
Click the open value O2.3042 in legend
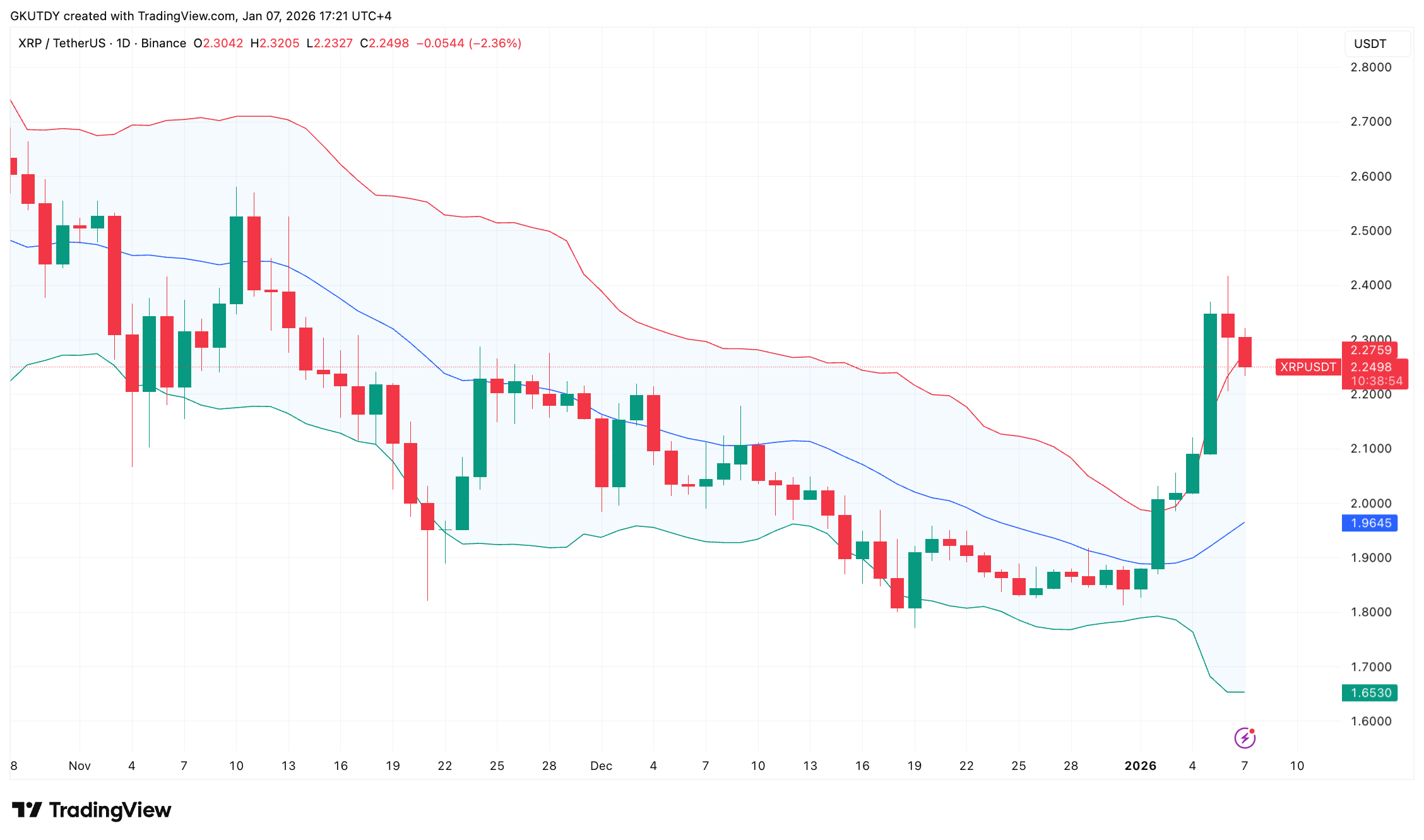point(218,43)
